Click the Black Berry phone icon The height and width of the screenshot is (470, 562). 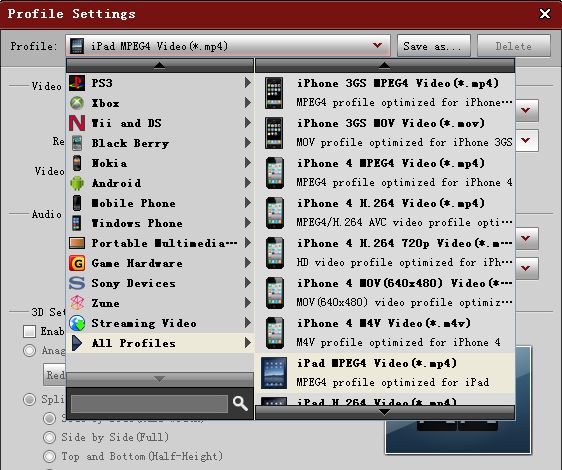click(x=77, y=143)
